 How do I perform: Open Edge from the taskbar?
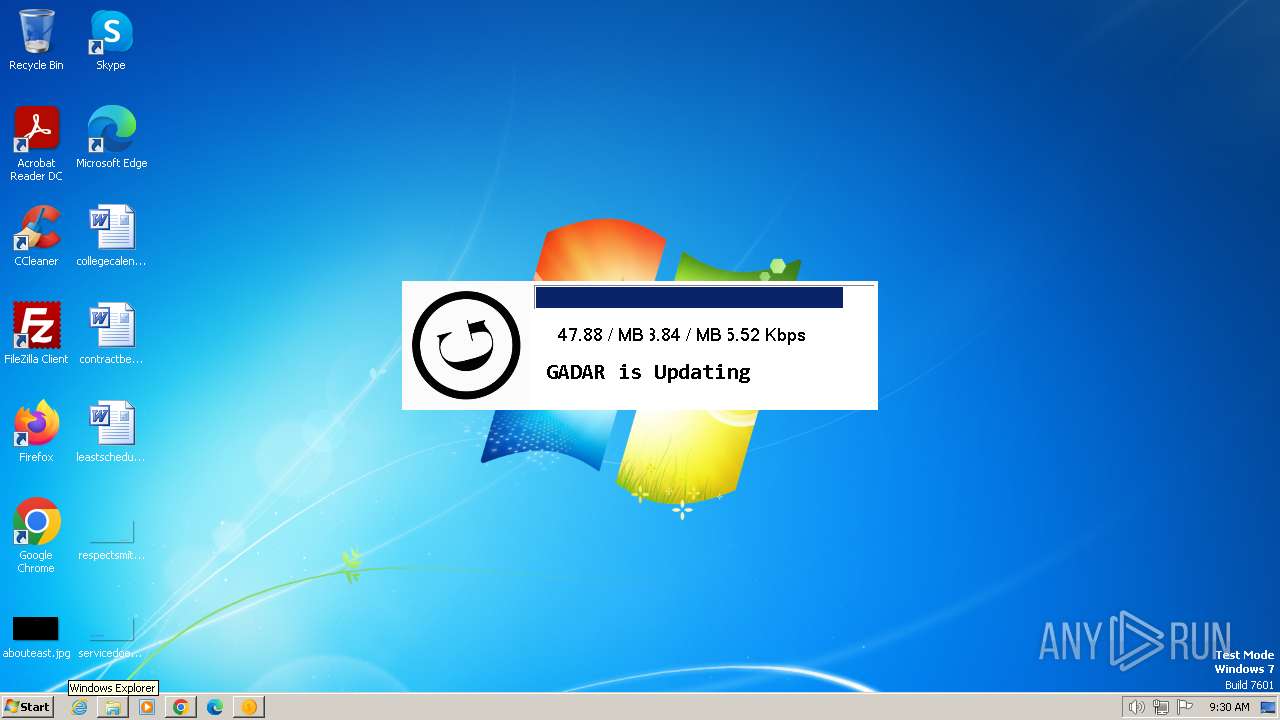point(215,707)
